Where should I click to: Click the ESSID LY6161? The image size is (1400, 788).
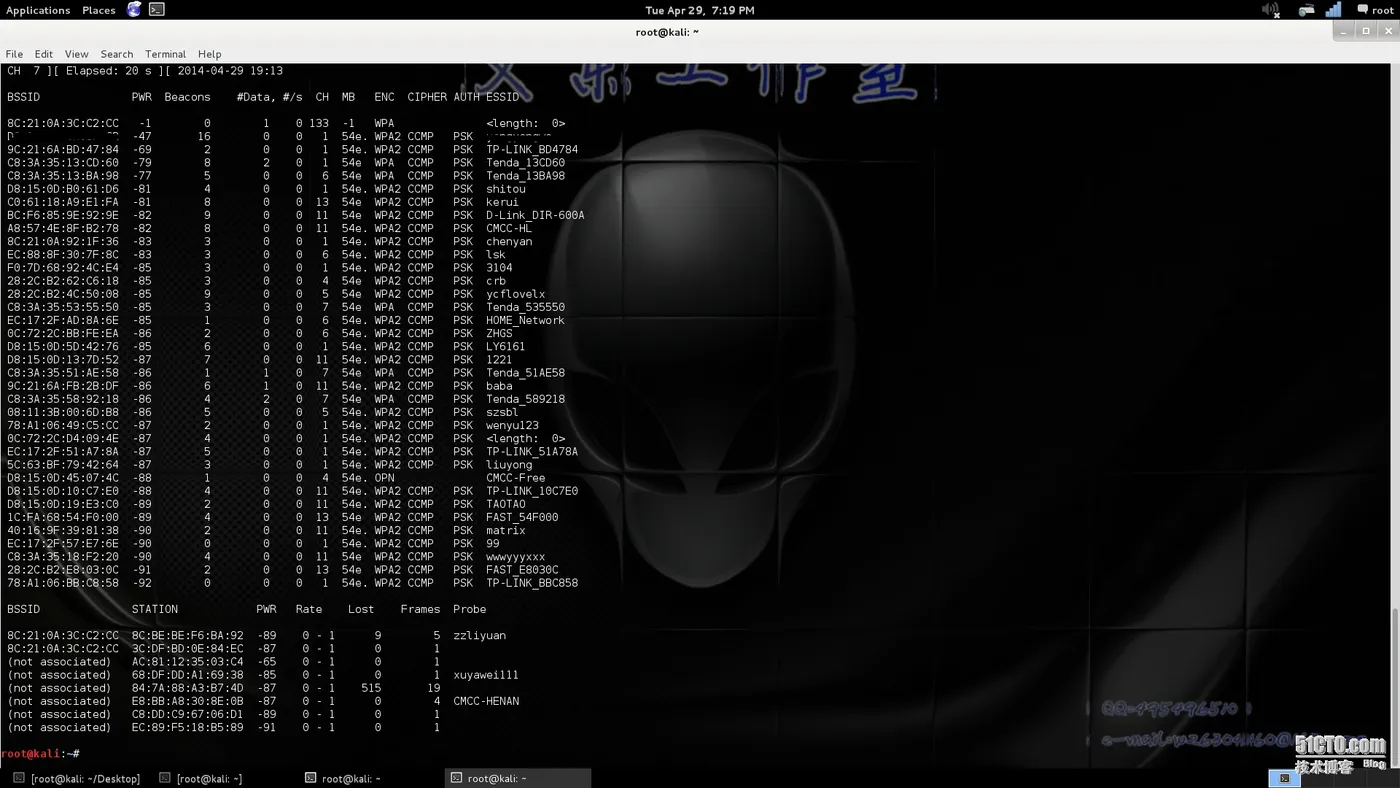[506, 346]
